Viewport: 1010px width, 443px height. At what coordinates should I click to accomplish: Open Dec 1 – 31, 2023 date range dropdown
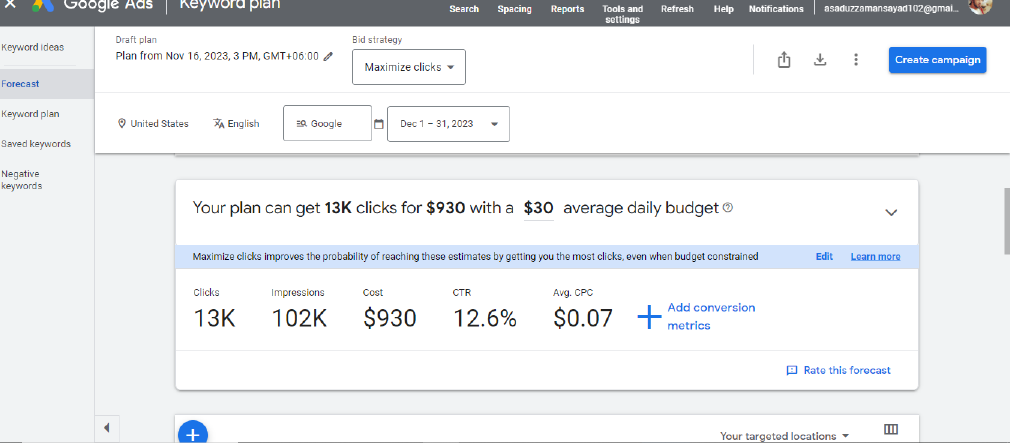tap(448, 124)
